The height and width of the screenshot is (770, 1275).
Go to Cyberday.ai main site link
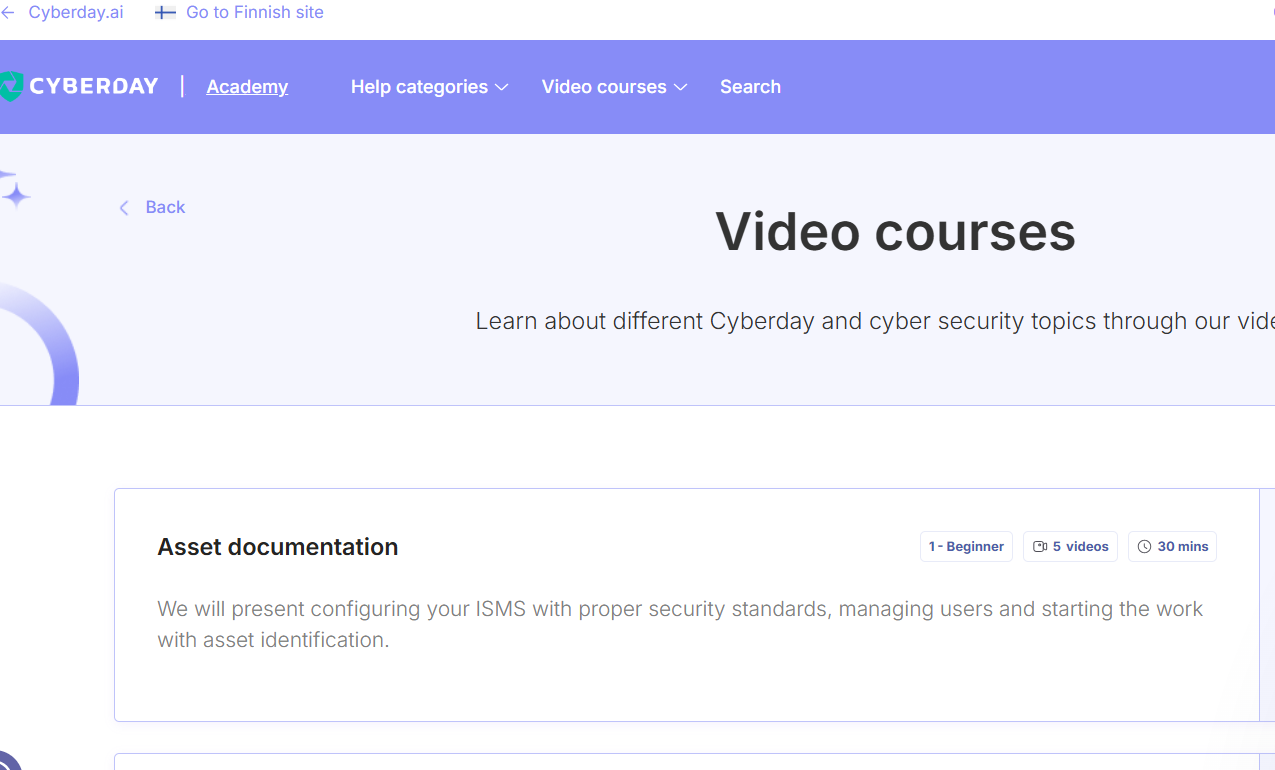[x=76, y=13]
